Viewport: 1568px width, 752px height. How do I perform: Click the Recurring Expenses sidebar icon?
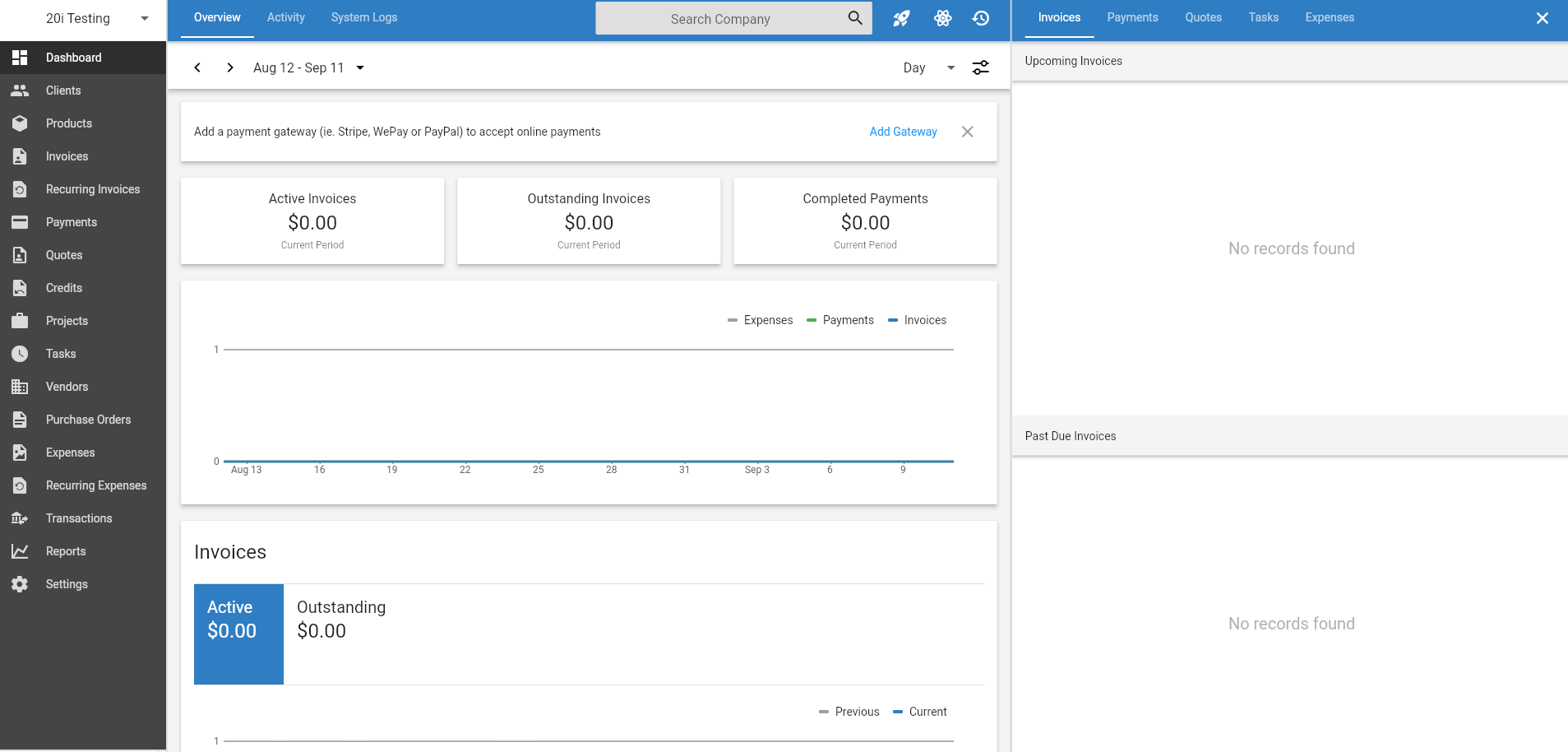(x=20, y=485)
